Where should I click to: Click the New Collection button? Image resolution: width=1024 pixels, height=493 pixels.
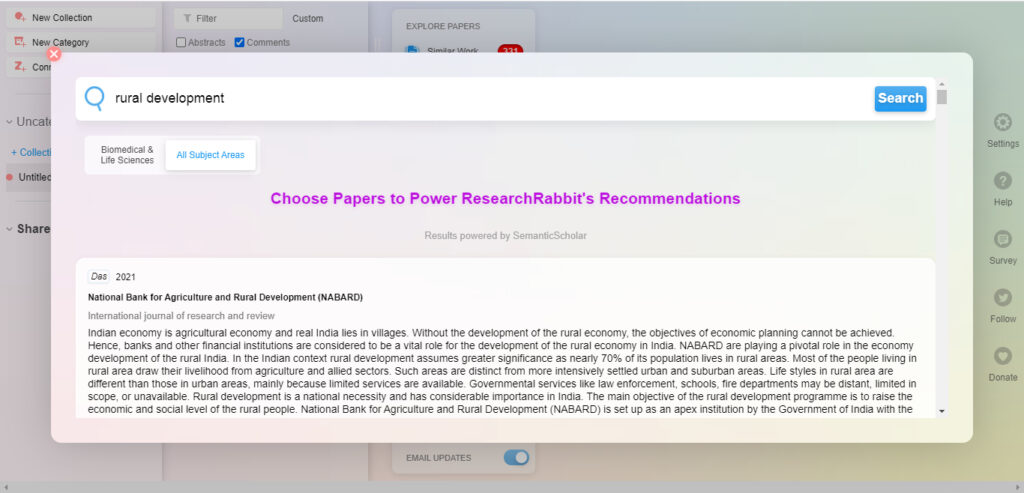pyautogui.click(x=81, y=18)
